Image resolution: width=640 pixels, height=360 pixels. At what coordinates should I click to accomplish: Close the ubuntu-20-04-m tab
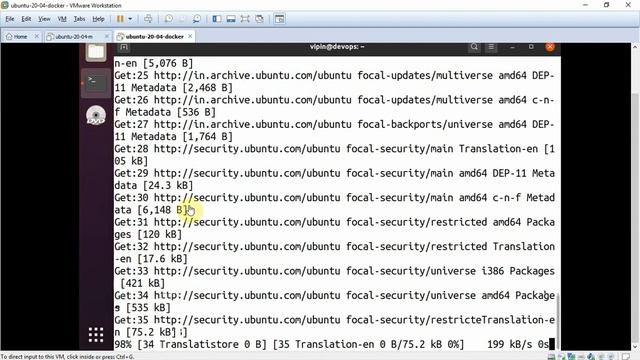(x=107, y=36)
